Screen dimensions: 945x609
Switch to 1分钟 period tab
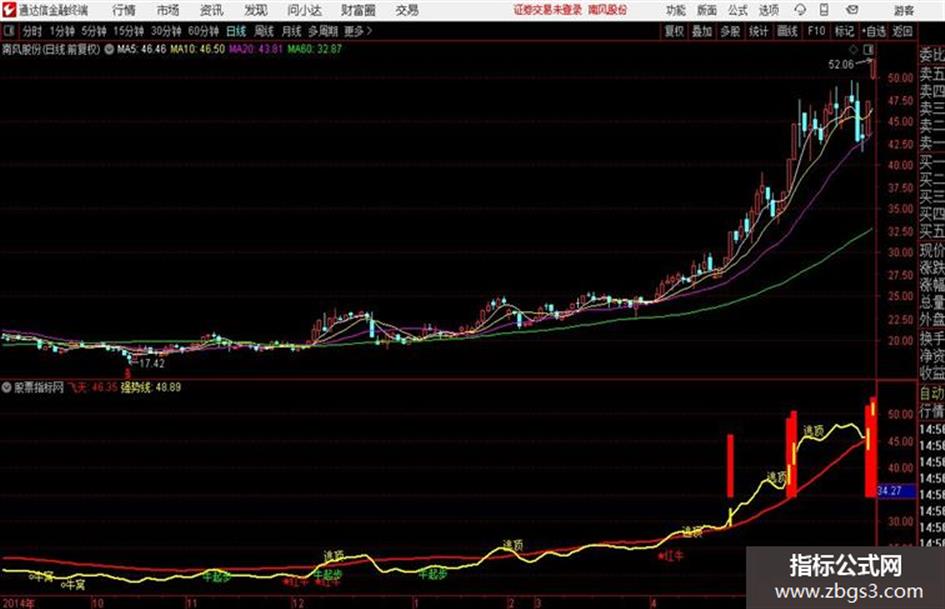click(x=62, y=31)
